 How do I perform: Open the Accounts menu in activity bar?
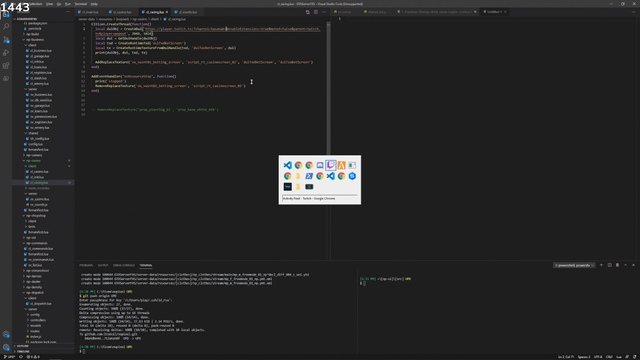(6, 334)
